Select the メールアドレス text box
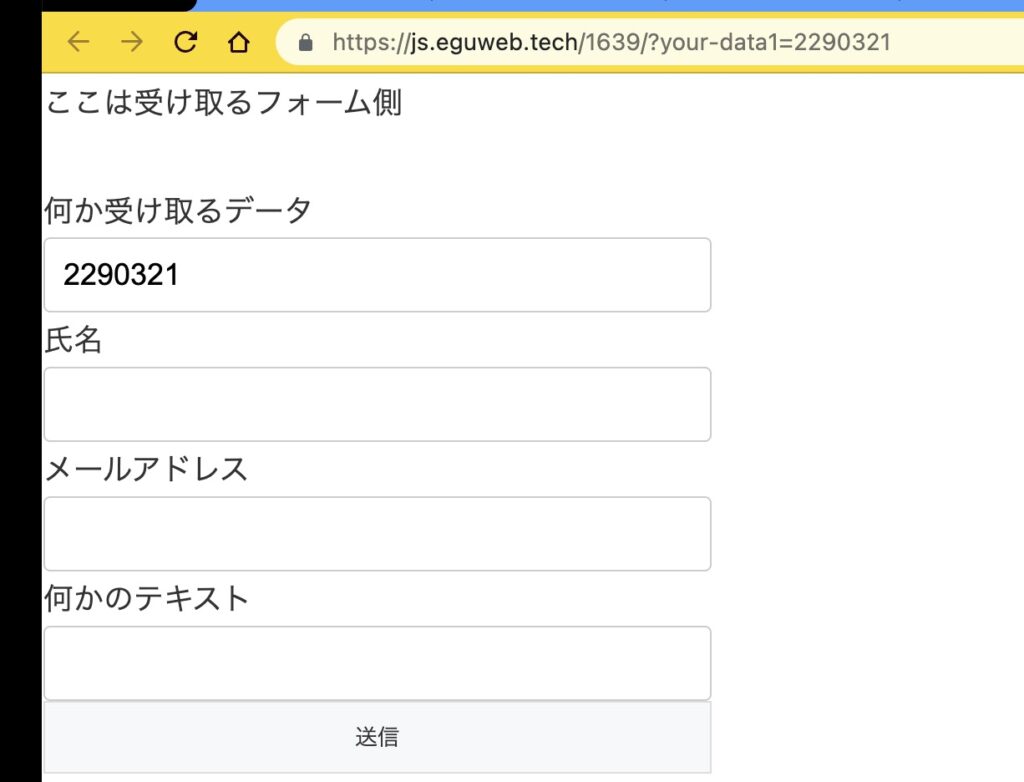Viewport: 1024px width, 782px height. (x=377, y=534)
